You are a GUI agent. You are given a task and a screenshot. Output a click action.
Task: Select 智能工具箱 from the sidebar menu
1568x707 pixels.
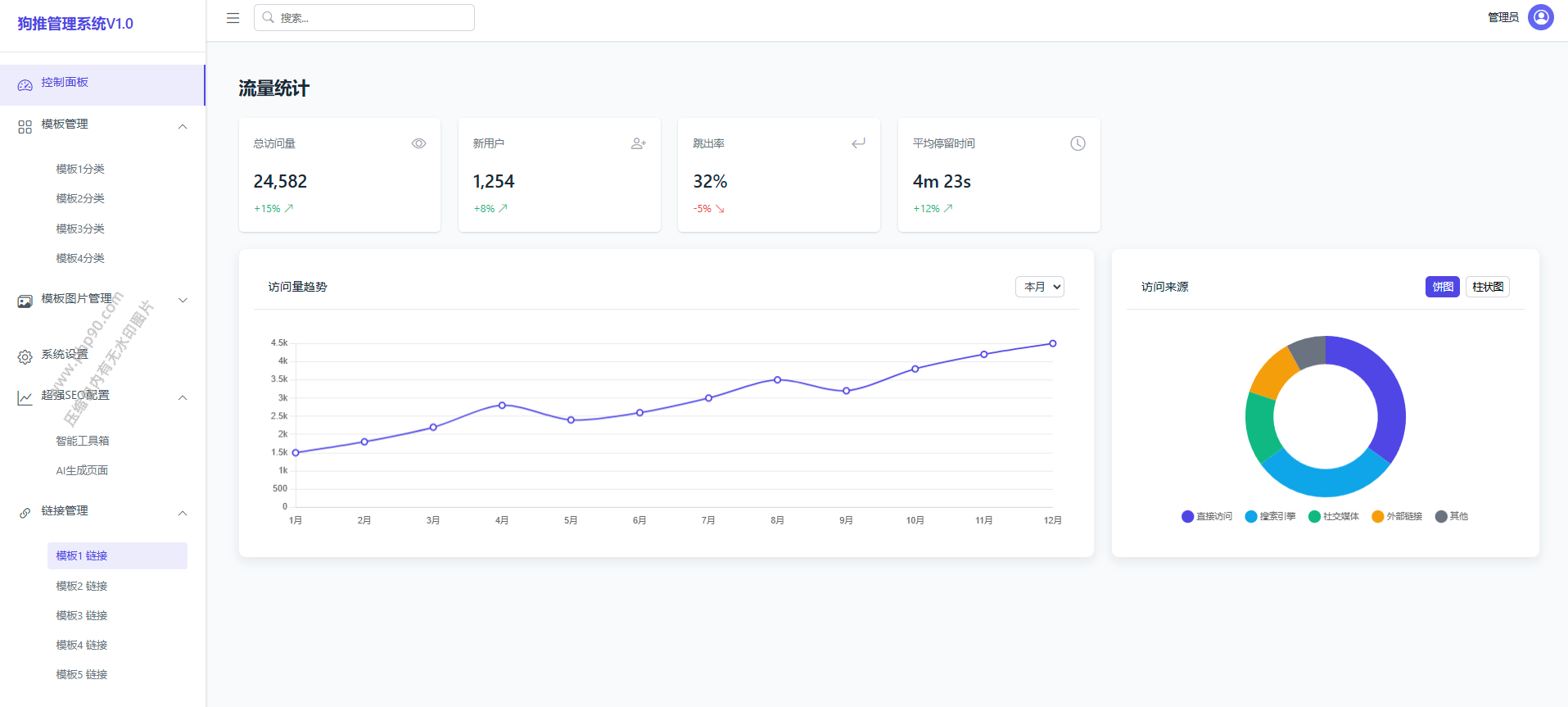[x=82, y=441]
